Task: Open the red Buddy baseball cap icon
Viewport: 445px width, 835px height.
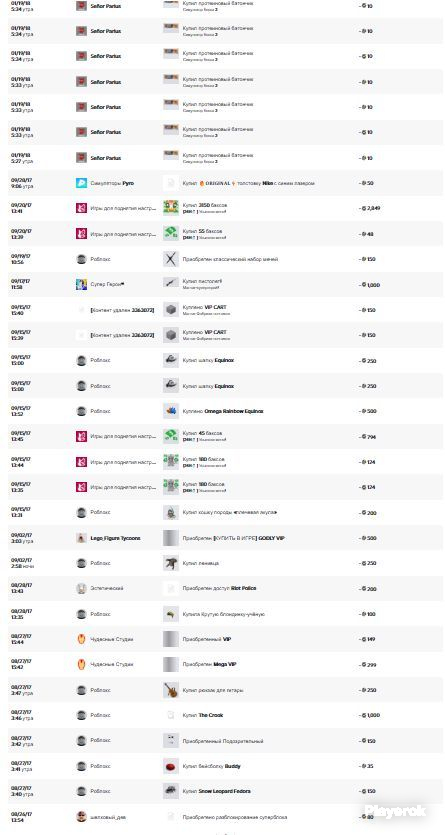Action: [x=171, y=766]
